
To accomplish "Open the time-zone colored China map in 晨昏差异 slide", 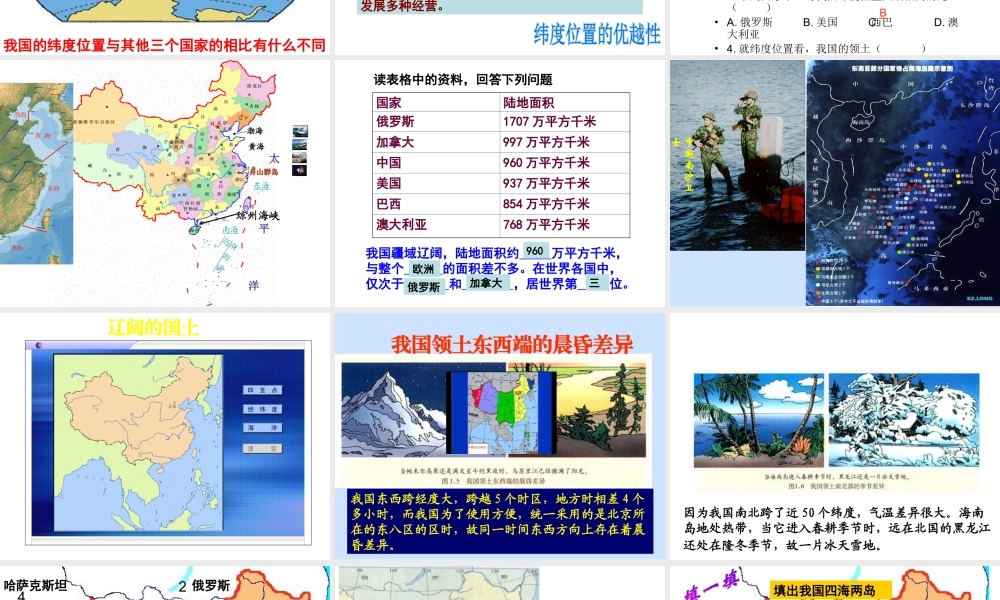I will tap(501, 413).
